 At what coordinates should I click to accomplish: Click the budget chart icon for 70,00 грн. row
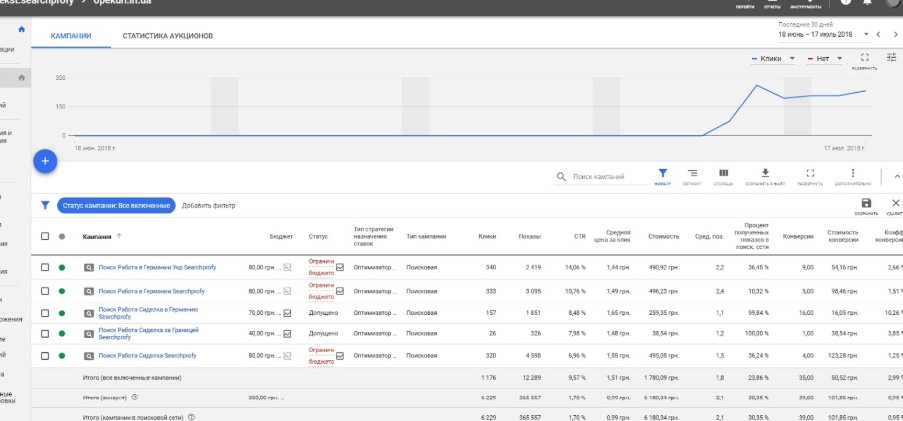pos(287,313)
